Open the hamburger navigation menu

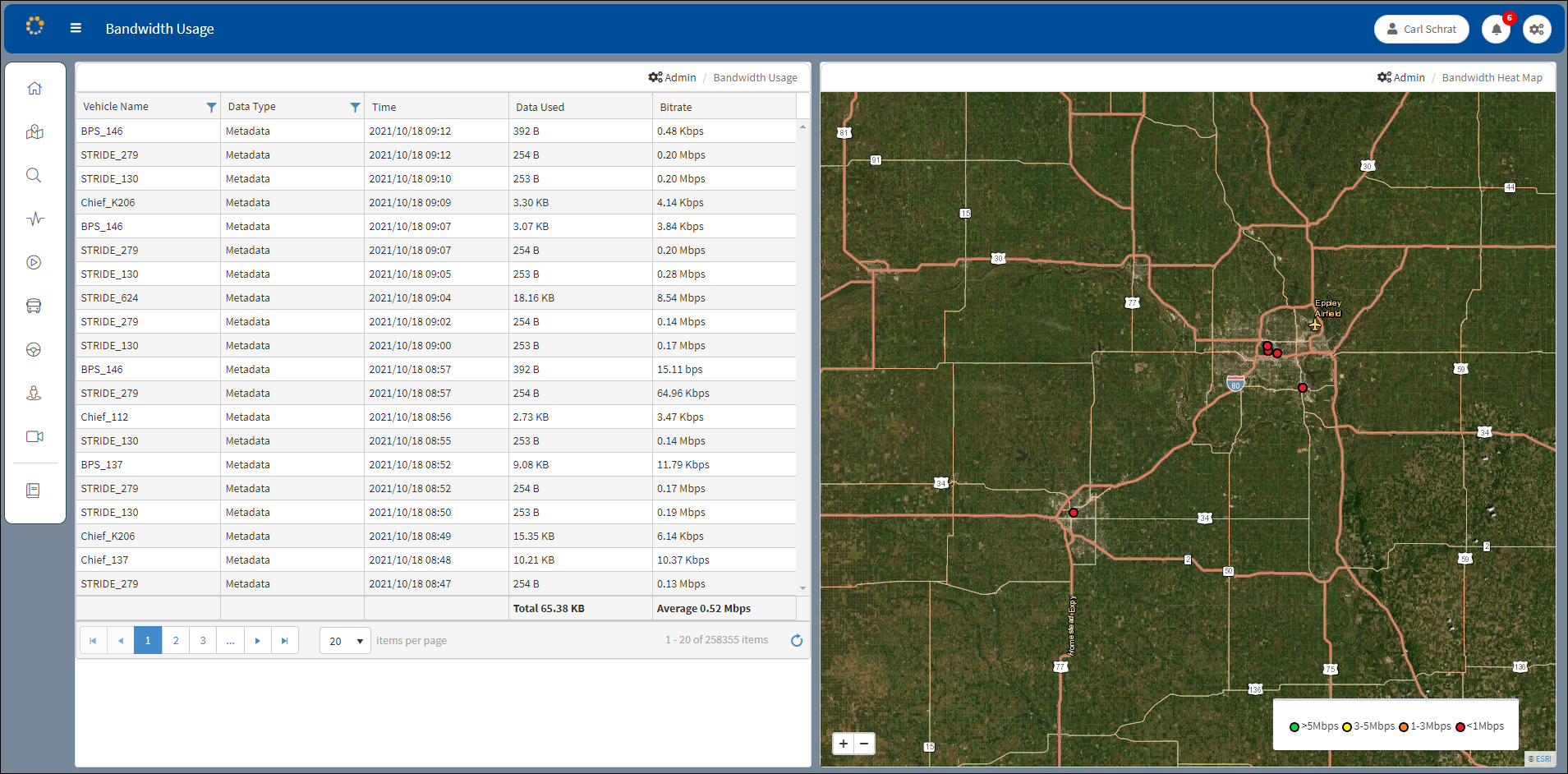click(x=76, y=28)
